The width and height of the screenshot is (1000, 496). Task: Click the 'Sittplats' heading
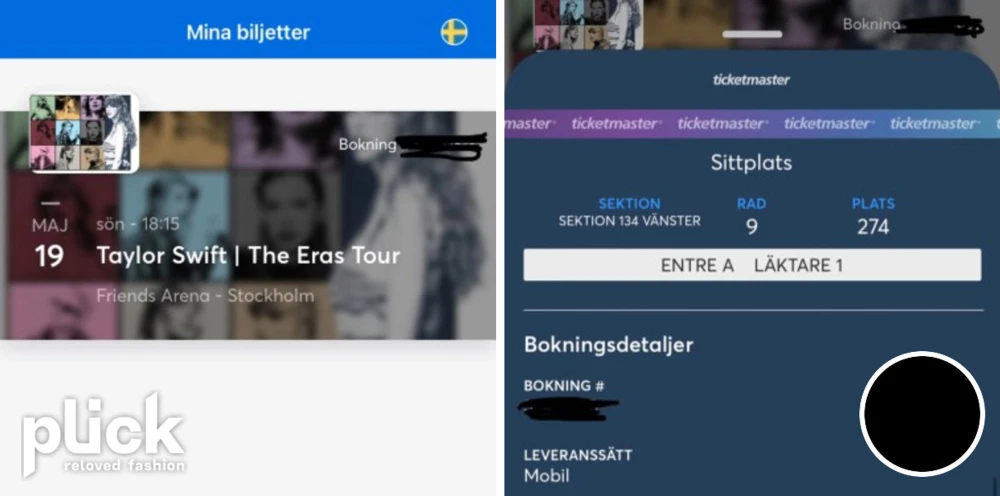tap(751, 163)
